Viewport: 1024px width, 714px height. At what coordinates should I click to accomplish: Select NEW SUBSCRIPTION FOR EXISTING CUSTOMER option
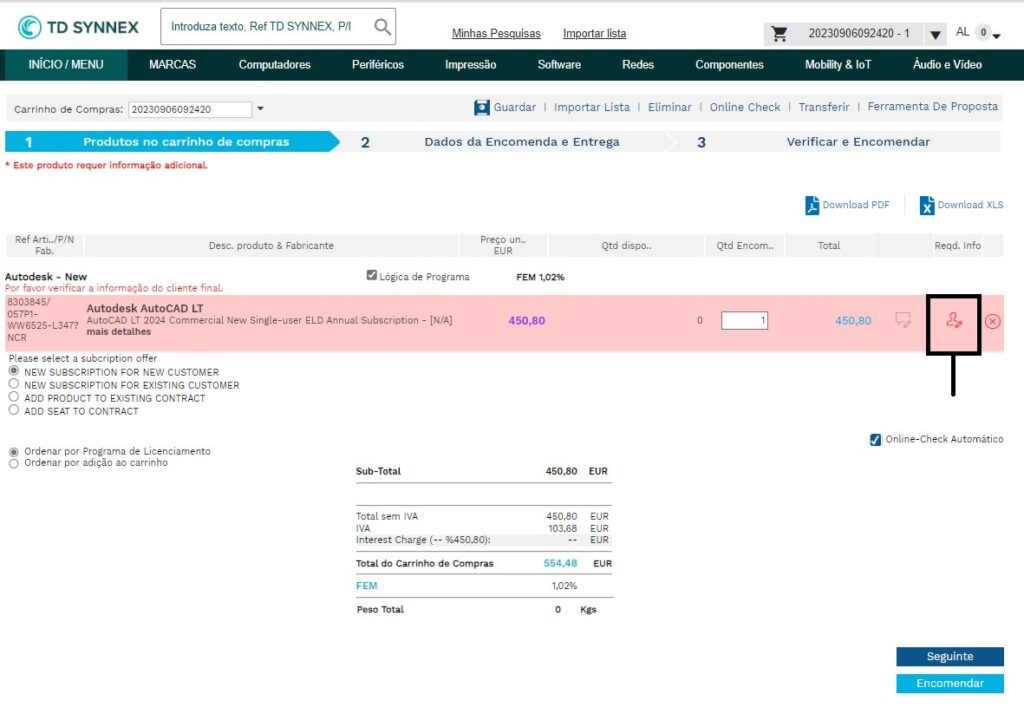pos(14,384)
